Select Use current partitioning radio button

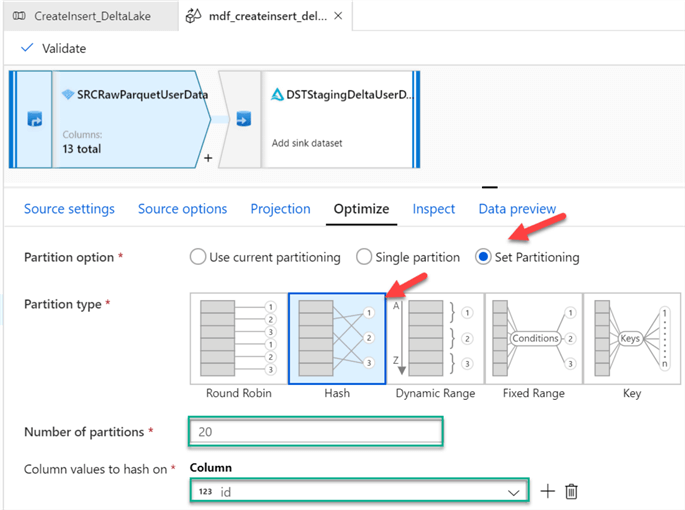[198, 257]
